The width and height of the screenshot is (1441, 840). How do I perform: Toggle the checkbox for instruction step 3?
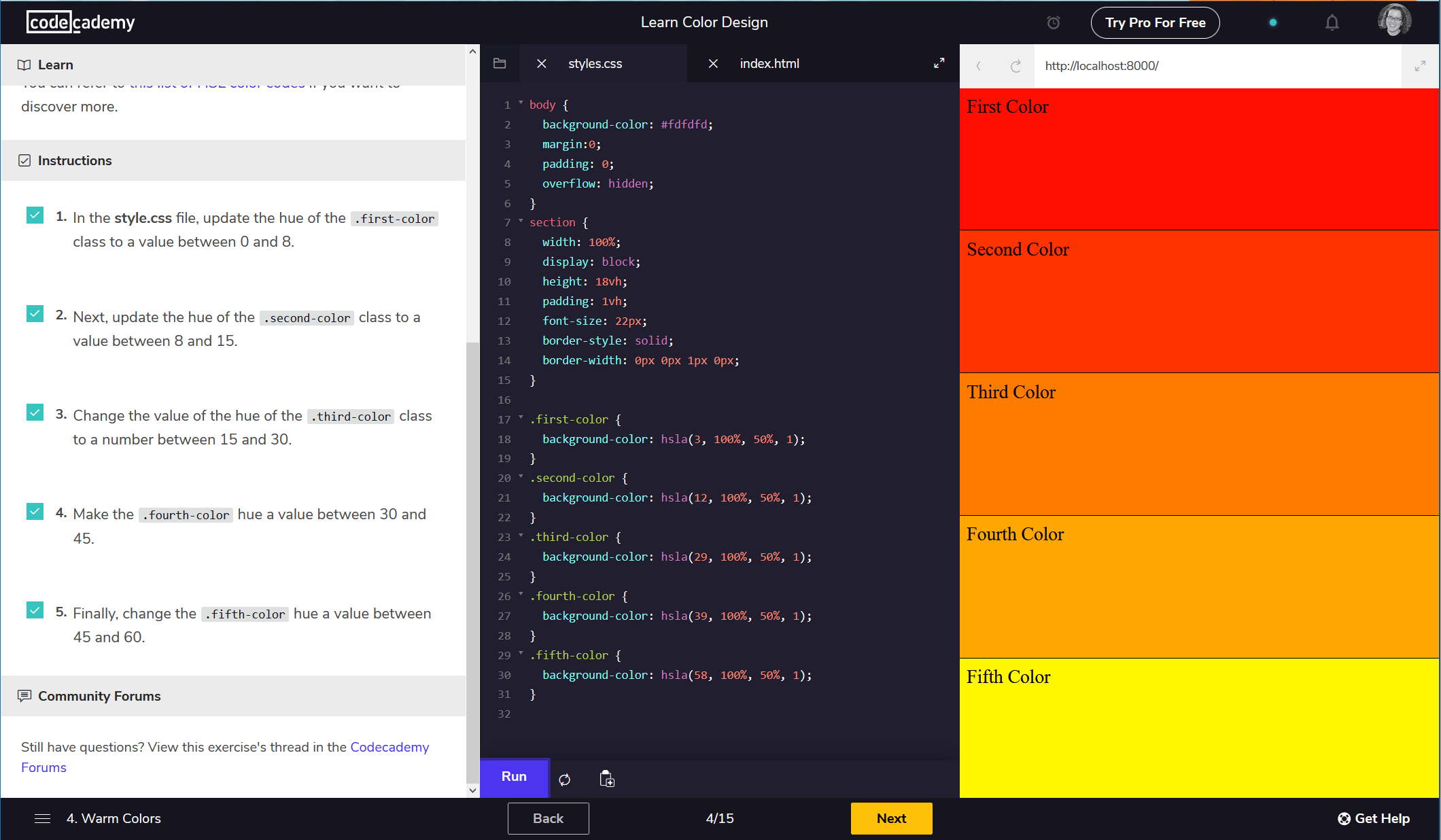pyautogui.click(x=35, y=413)
